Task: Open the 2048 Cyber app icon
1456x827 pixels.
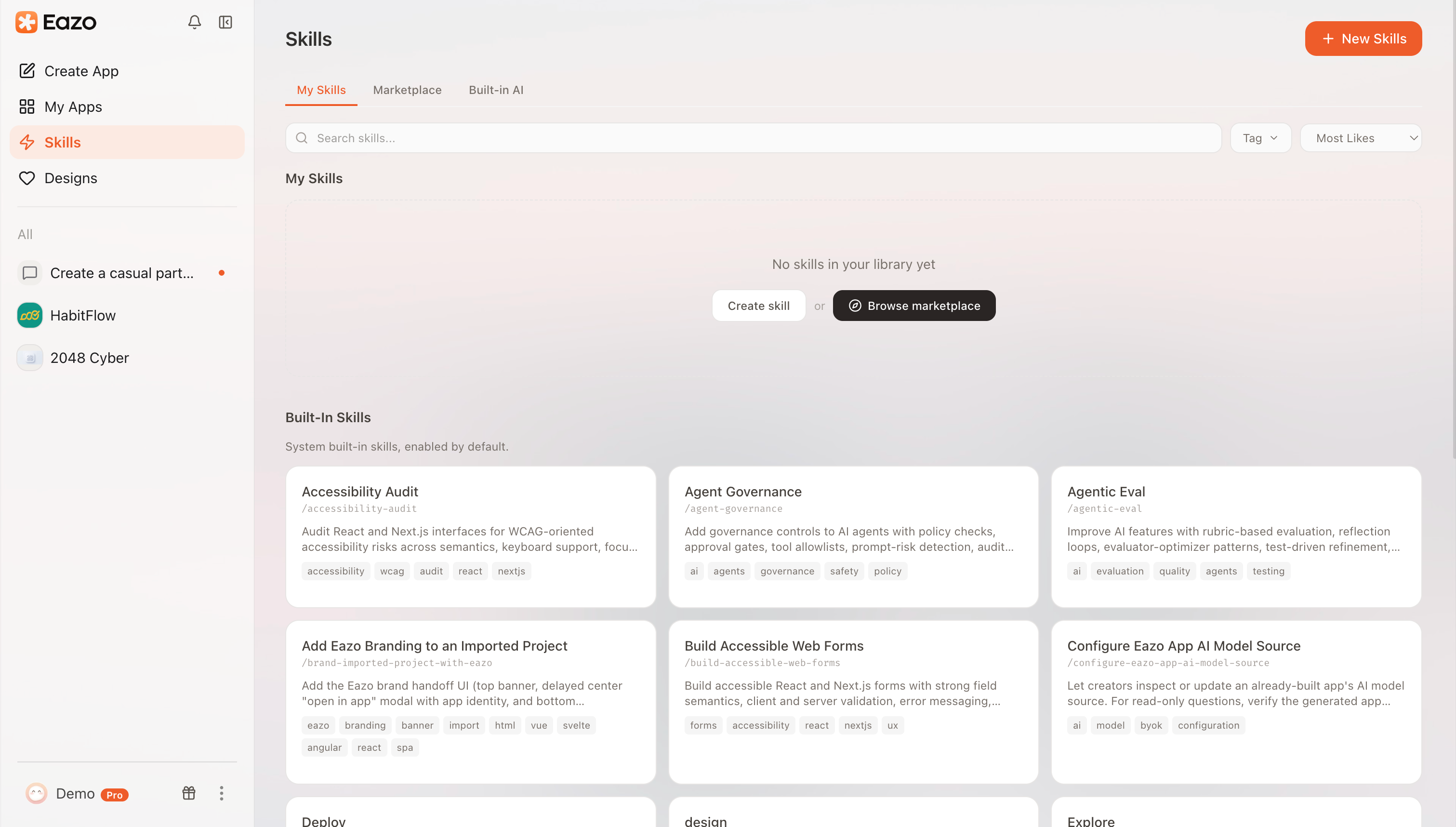Action: point(29,358)
